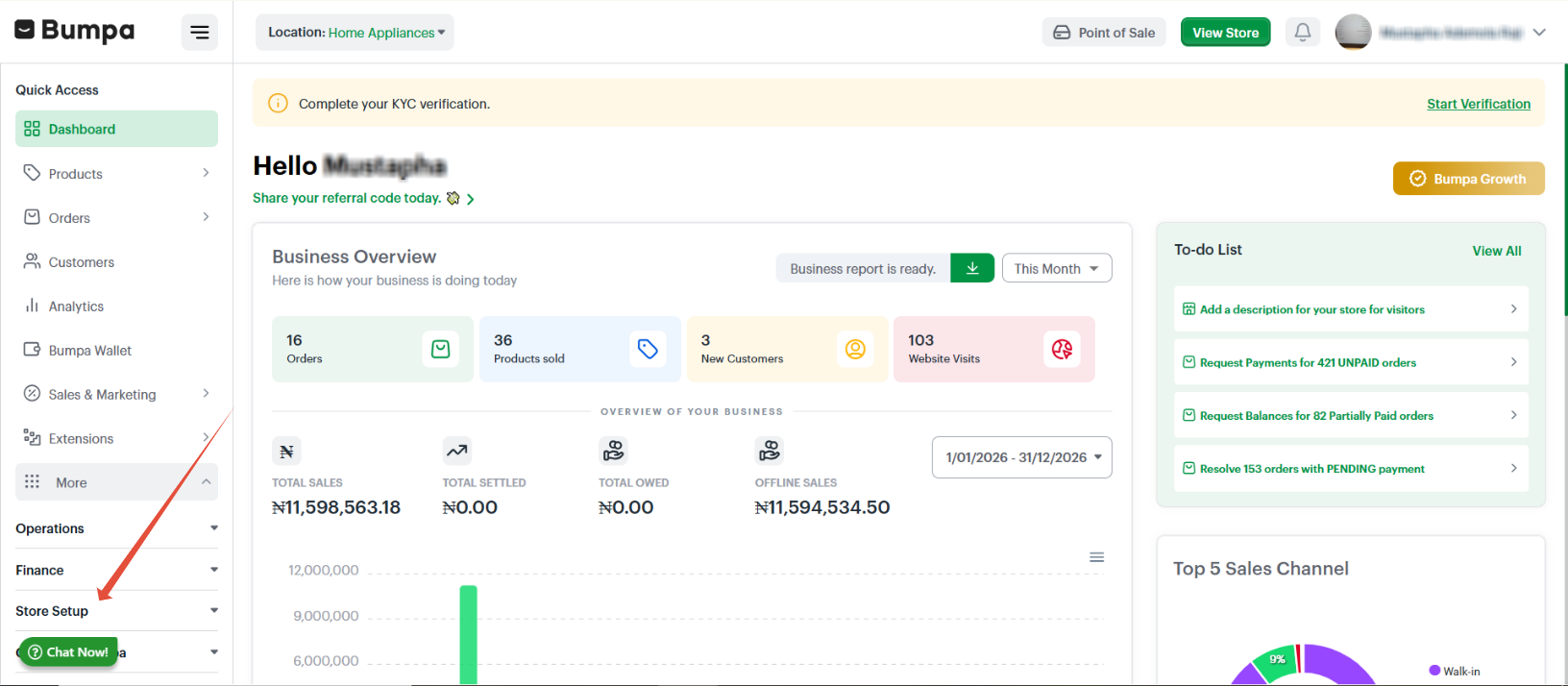
Task: Click the Offline Sales icon
Action: 769,451
